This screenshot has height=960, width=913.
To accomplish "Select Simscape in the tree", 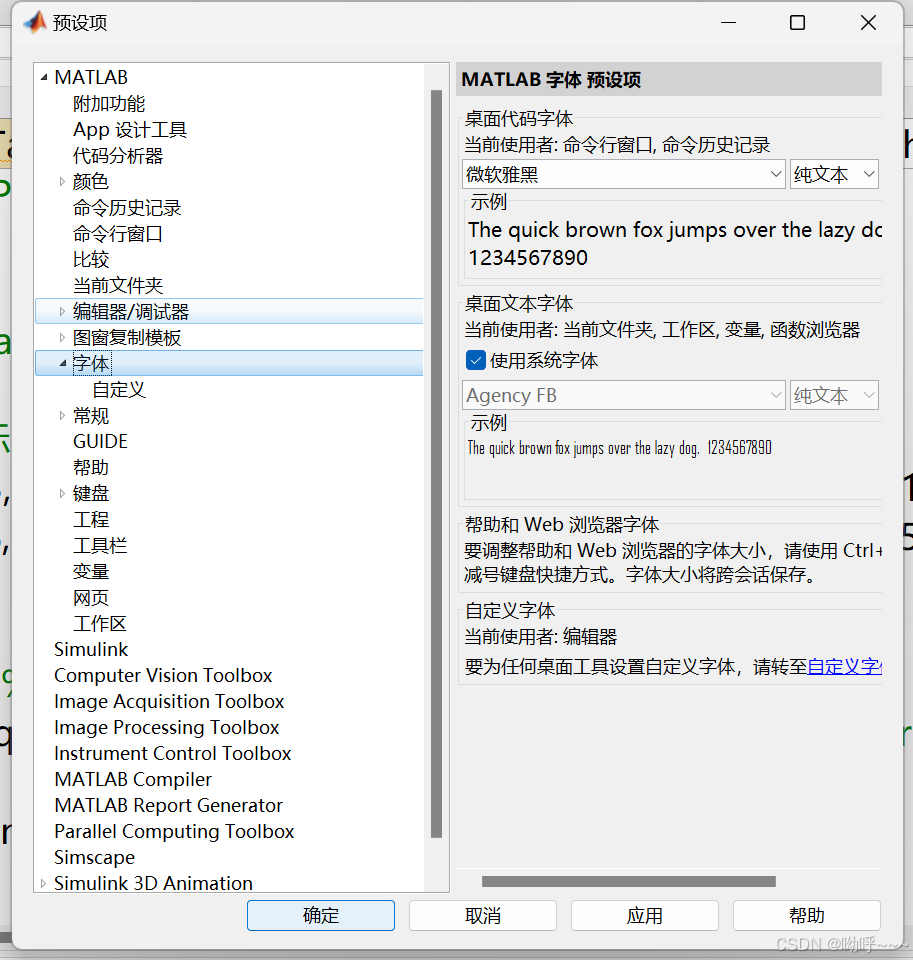I will click(94, 858).
